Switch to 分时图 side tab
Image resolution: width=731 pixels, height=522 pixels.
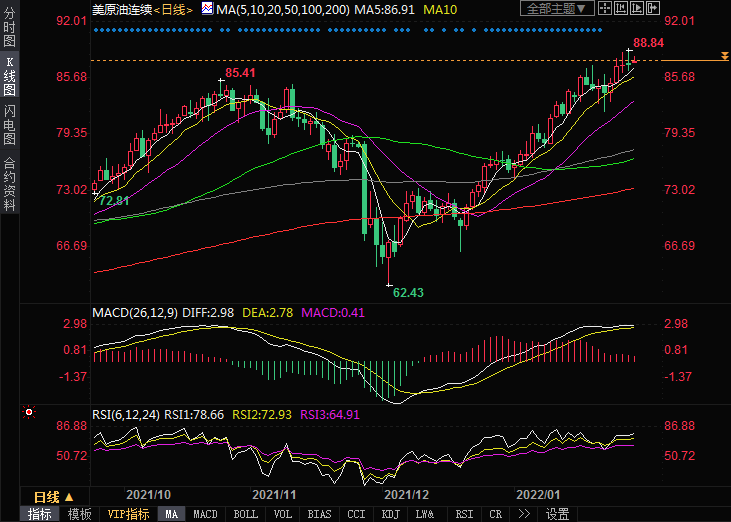pyautogui.click(x=10, y=32)
